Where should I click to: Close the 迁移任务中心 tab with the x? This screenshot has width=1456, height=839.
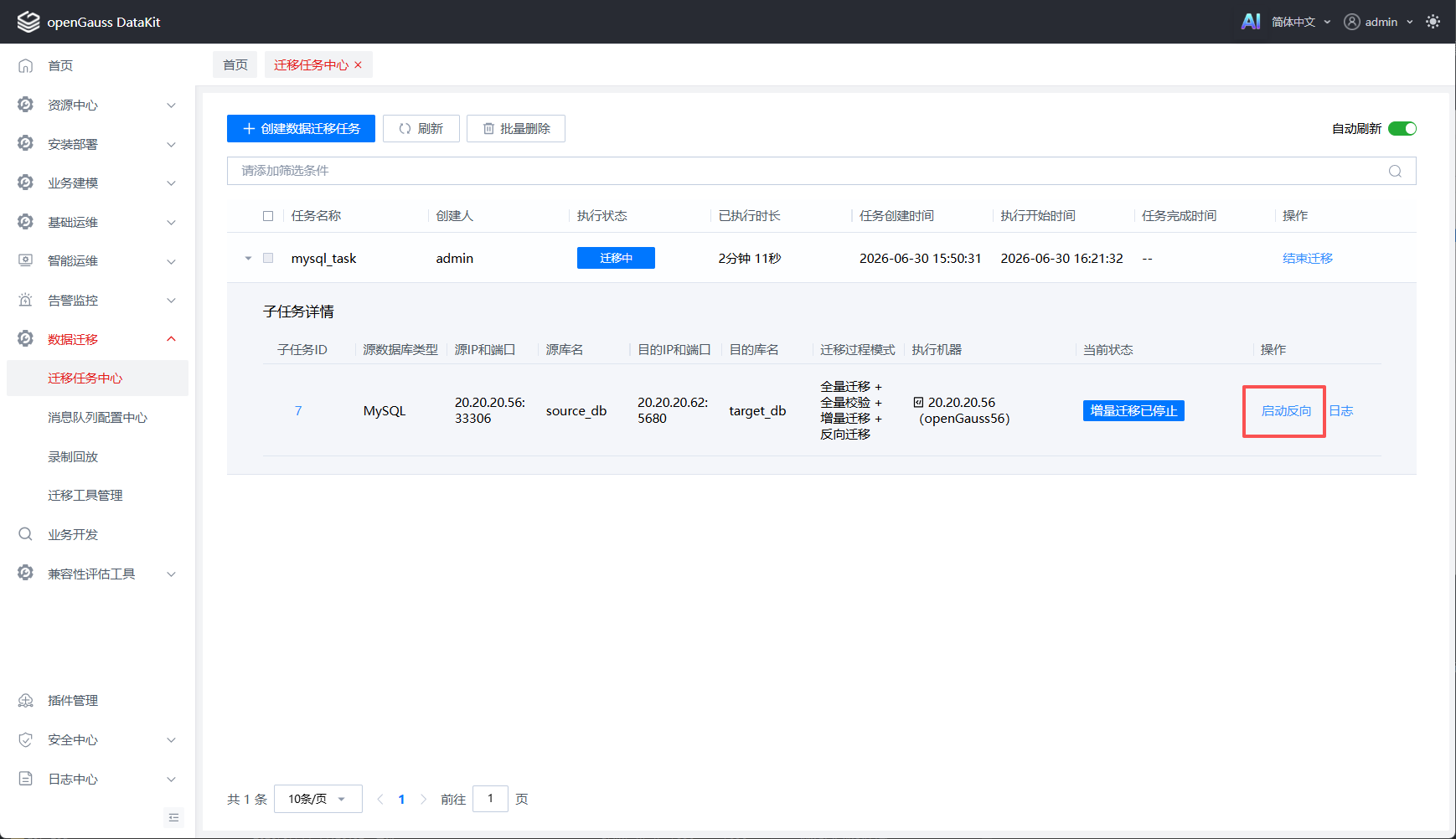pyautogui.click(x=359, y=64)
